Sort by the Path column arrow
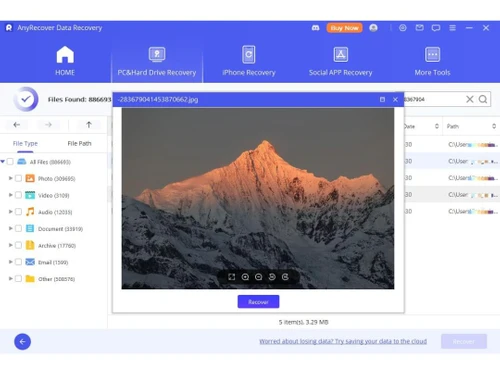This screenshot has height=375, width=500. coord(494,126)
